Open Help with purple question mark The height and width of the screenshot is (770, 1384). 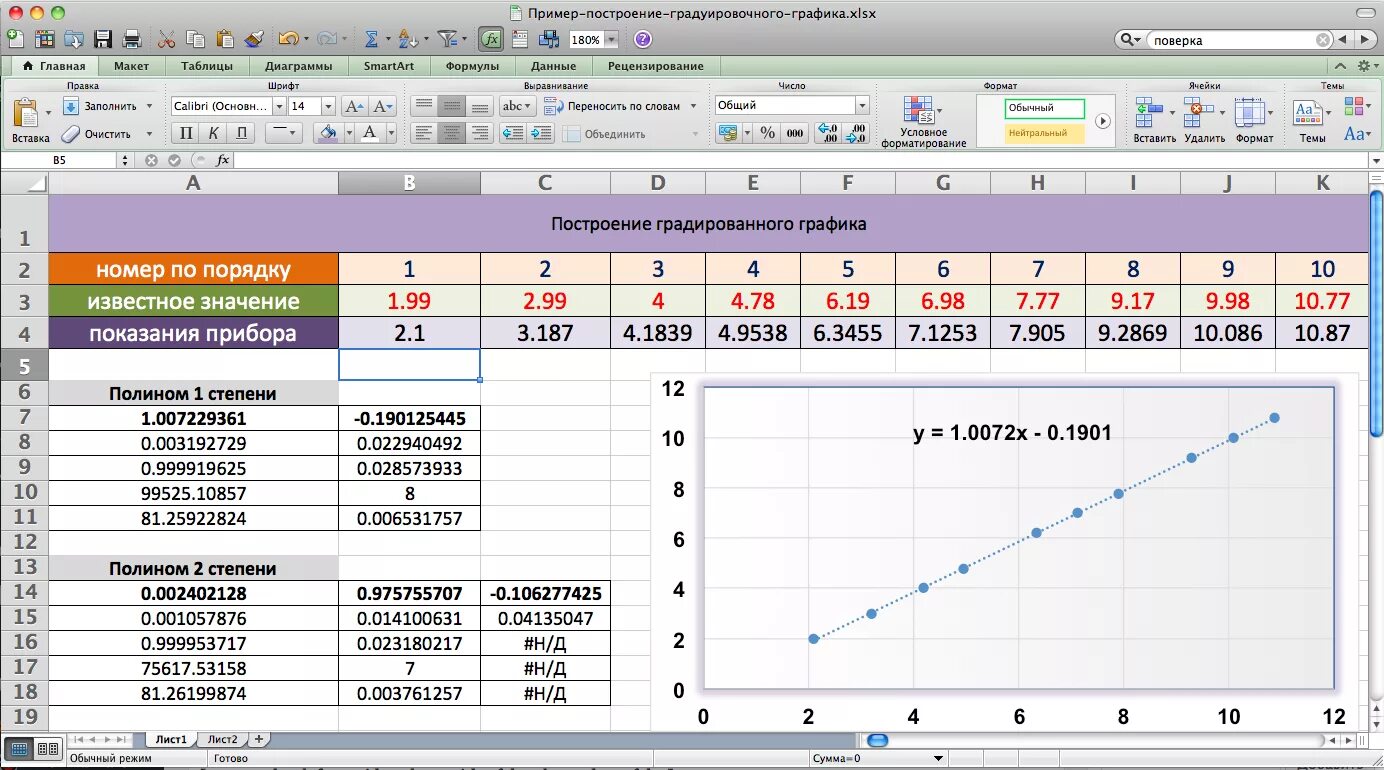[643, 39]
